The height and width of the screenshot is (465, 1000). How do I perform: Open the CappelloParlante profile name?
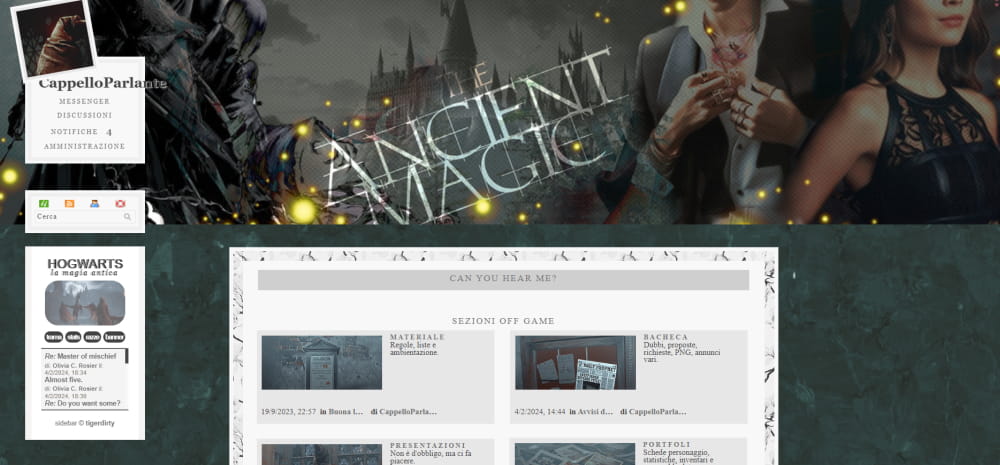103,84
